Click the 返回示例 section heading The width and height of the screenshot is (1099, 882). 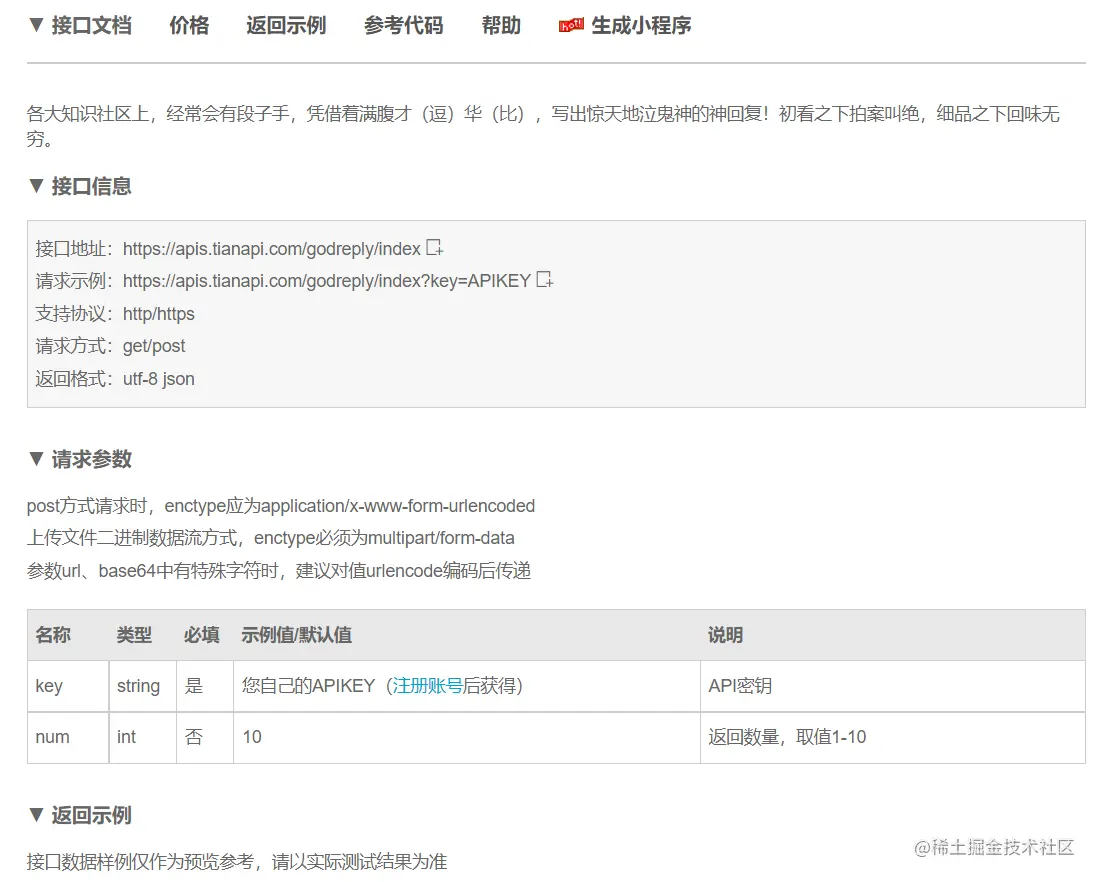pyautogui.click(x=91, y=815)
